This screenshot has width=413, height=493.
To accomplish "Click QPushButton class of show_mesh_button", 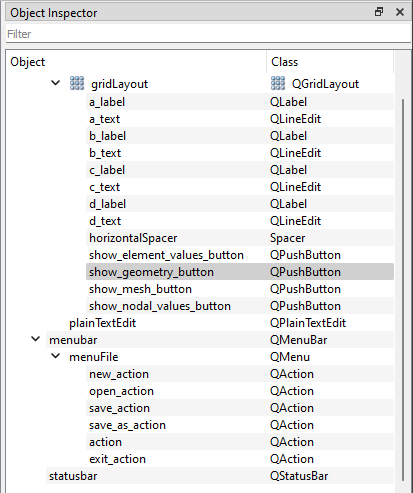I will 305,289.
